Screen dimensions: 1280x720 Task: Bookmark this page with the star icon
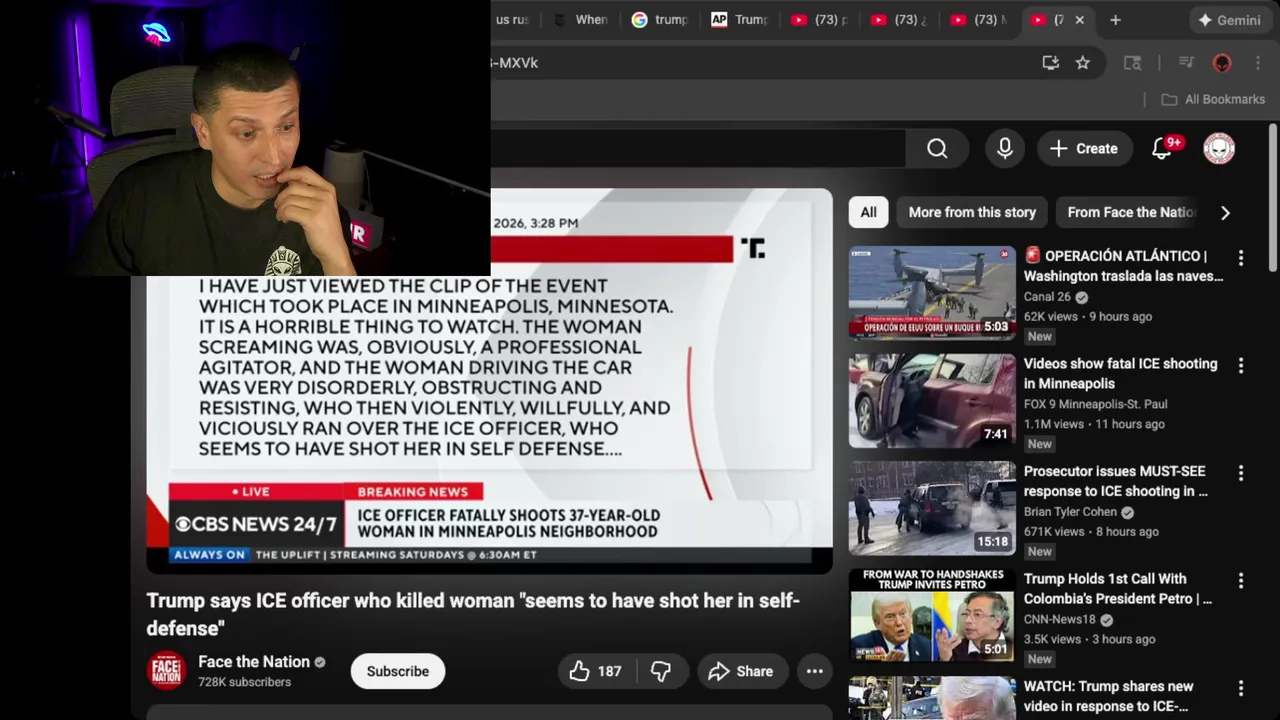click(1083, 63)
